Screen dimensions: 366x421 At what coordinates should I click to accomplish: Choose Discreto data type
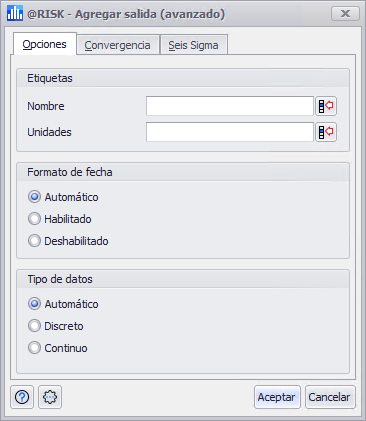pos(56,326)
